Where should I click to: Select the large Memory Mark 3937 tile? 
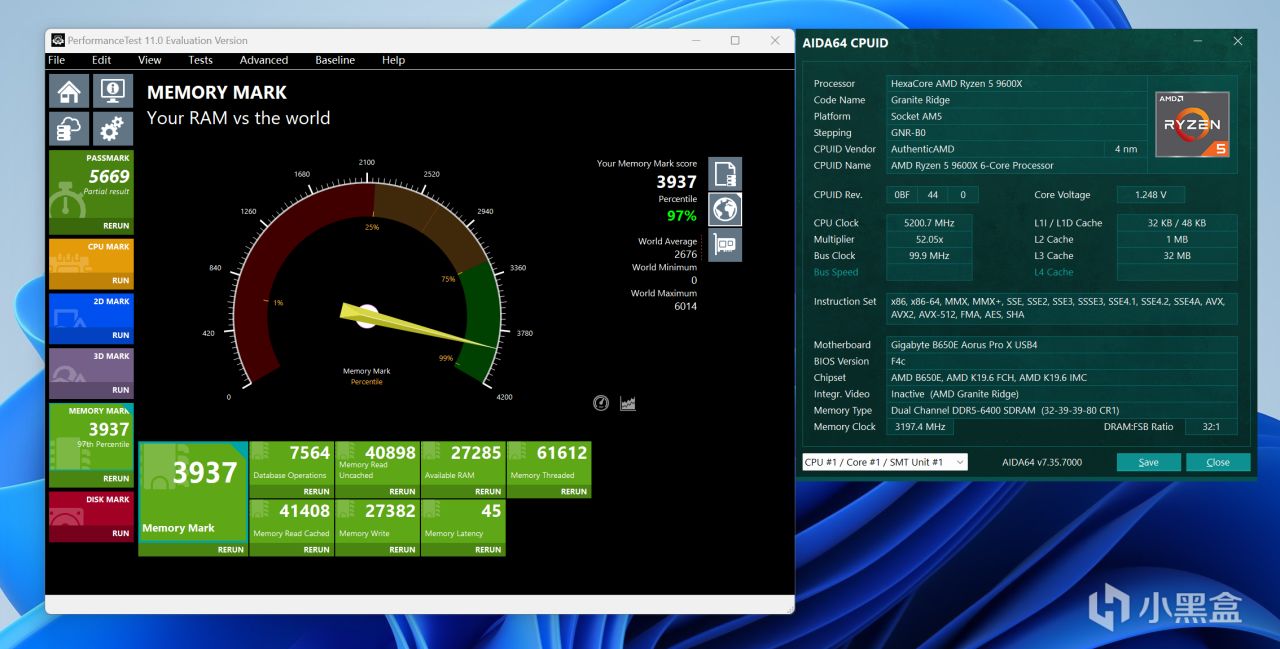pyautogui.click(x=193, y=492)
